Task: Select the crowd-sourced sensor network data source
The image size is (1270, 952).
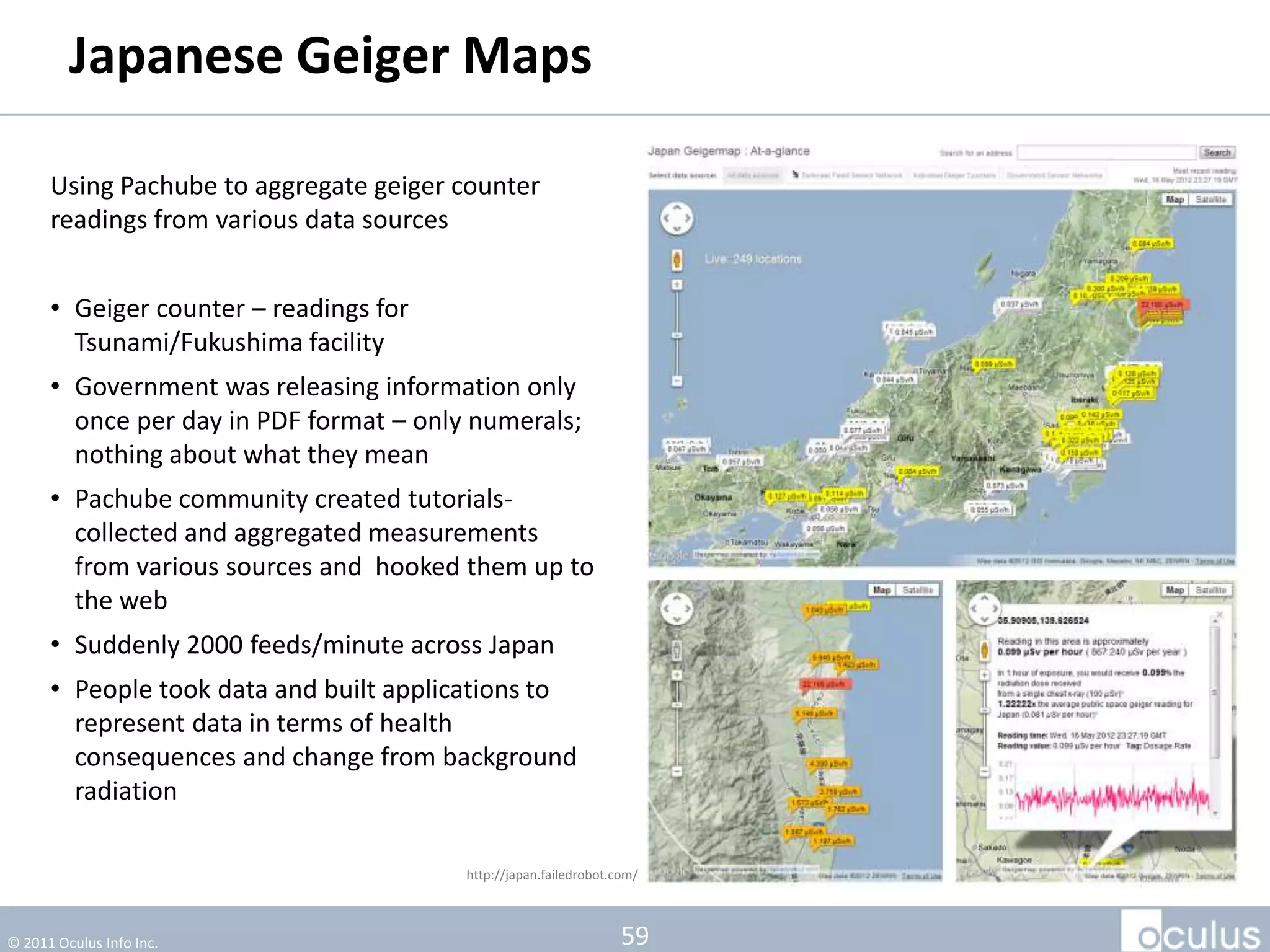Action: (x=847, y=175)
